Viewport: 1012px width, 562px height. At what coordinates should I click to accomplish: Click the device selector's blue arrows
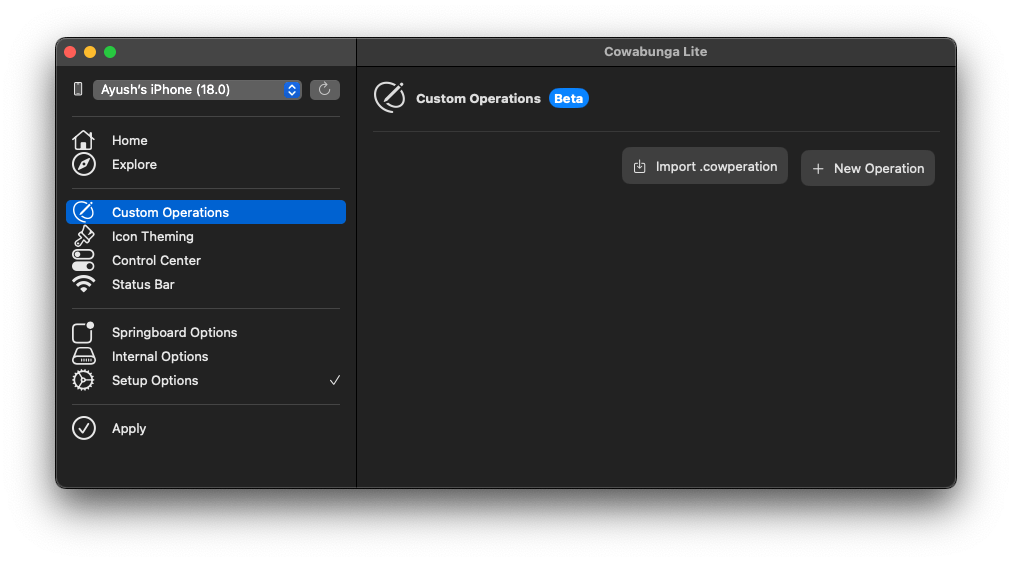coord(292,90)
